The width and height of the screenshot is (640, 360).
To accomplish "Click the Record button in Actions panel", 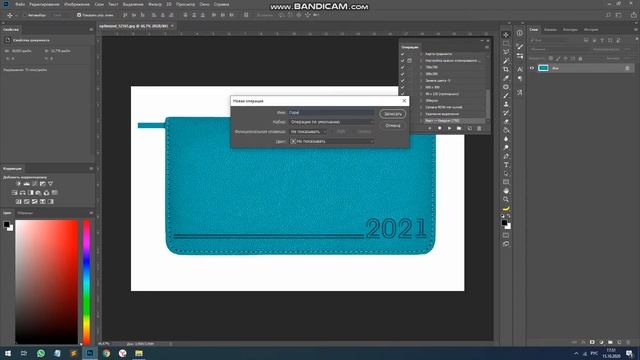I will (x=440, y=128).
